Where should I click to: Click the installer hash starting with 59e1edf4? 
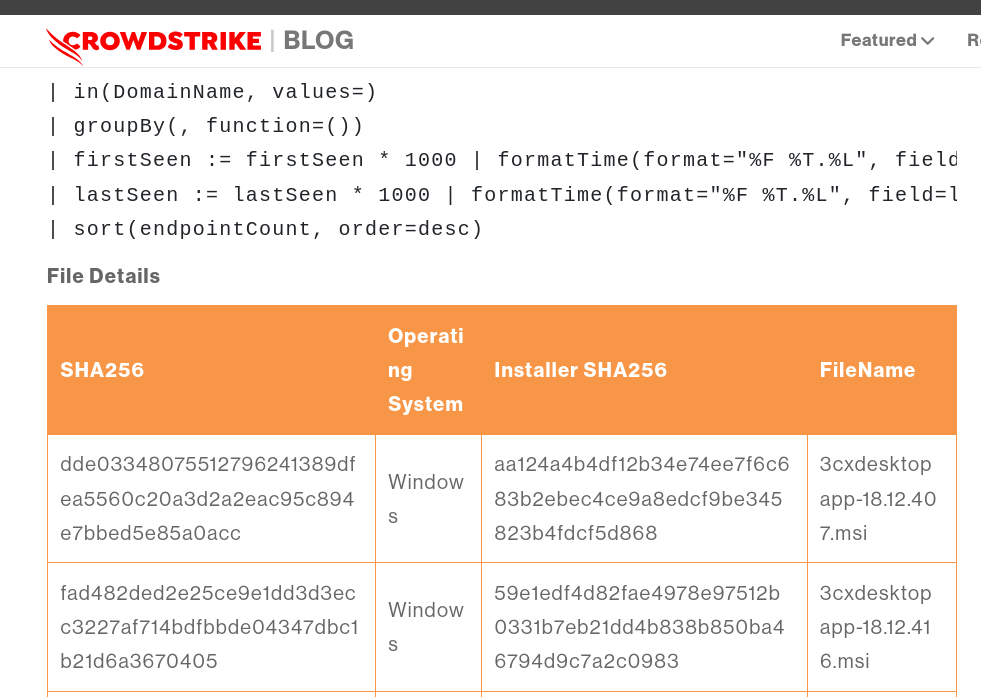(639, 627)
